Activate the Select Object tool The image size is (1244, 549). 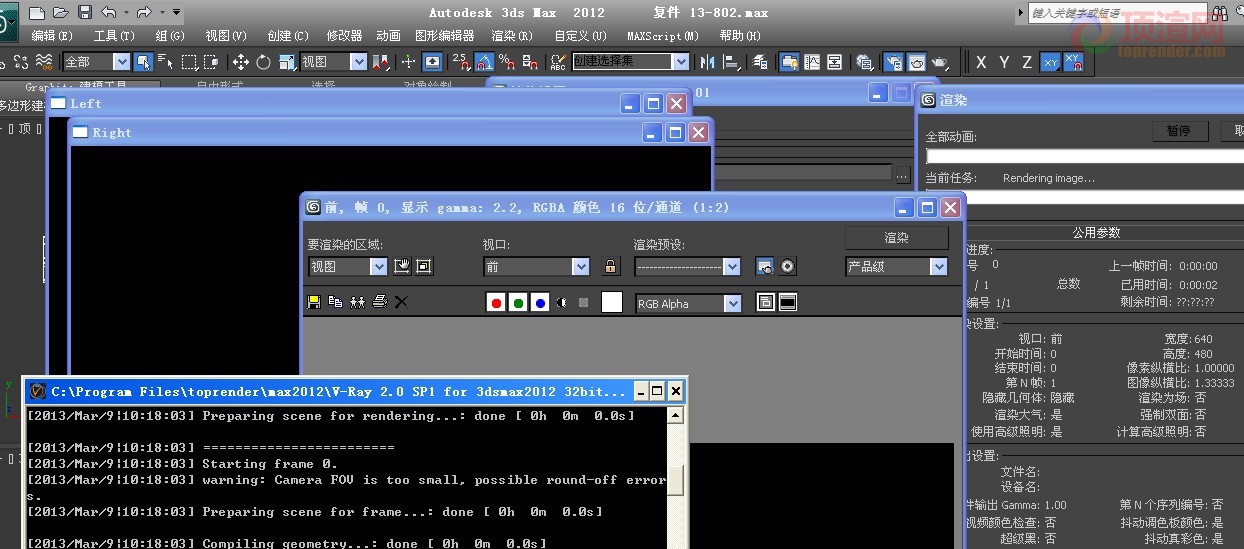[x=142, y=61]
